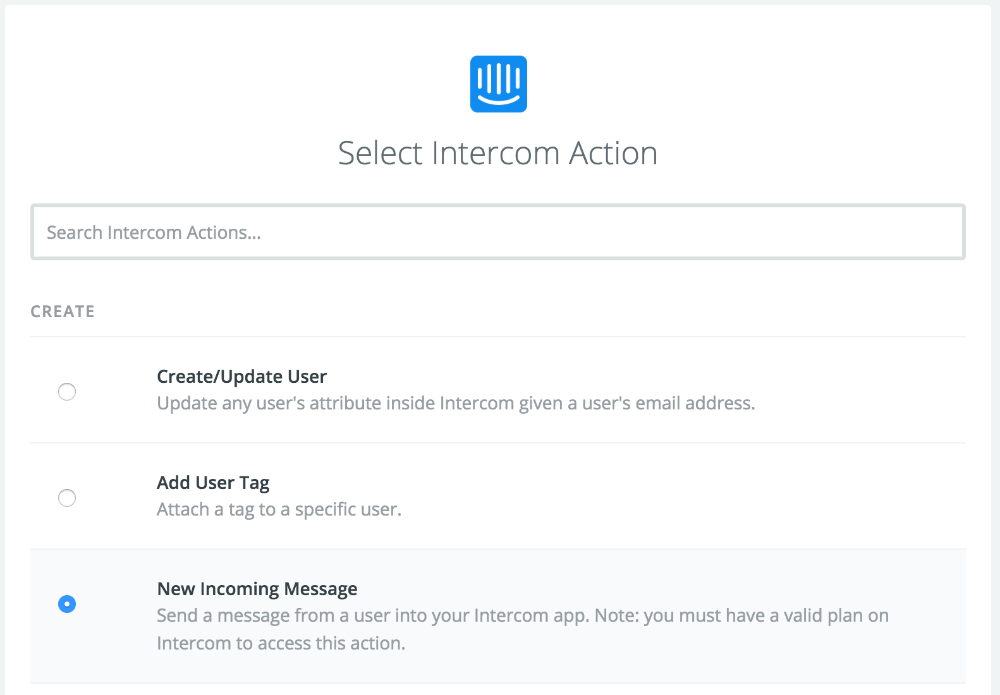This screenshot has width=1000, height=695.
Task: Click the smile shape inside Intercom logo
Action: tap(498, 98)
